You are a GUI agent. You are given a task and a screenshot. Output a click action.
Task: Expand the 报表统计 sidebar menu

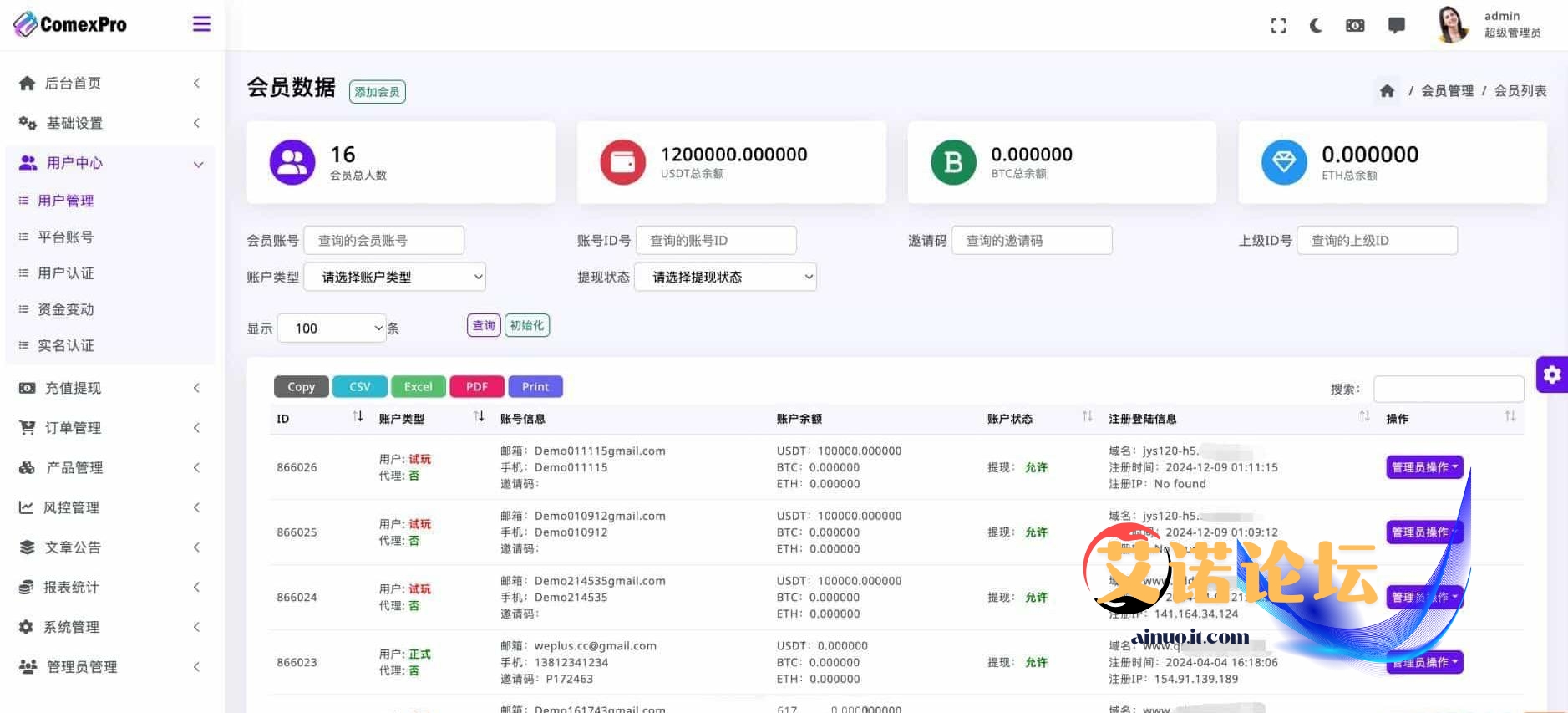coord(110,588)
